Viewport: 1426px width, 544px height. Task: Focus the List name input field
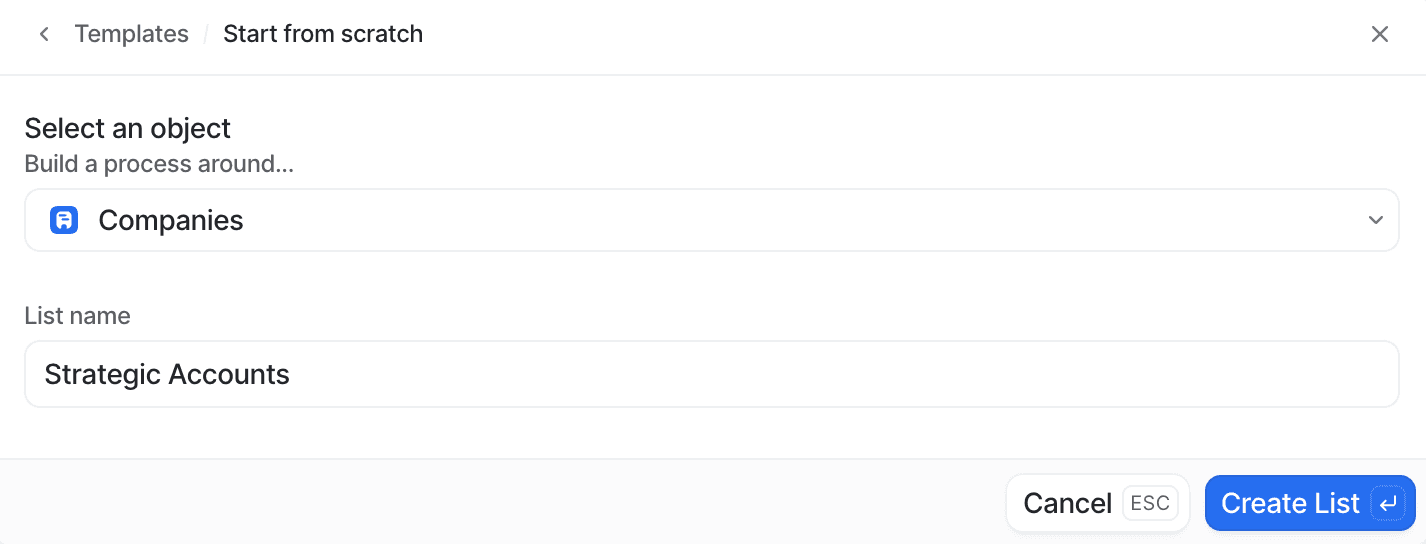tap(712, 374)
